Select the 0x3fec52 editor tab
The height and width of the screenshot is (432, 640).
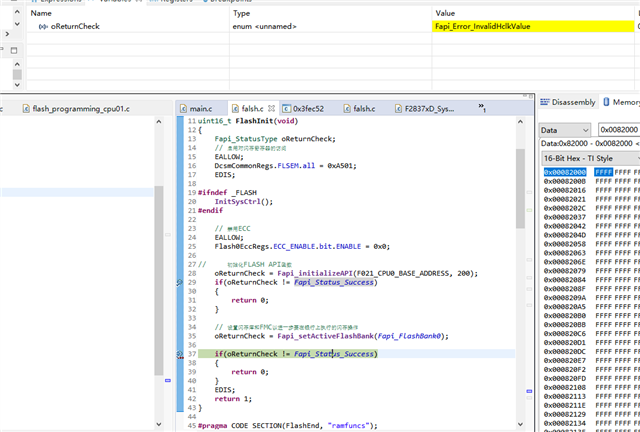309,108
